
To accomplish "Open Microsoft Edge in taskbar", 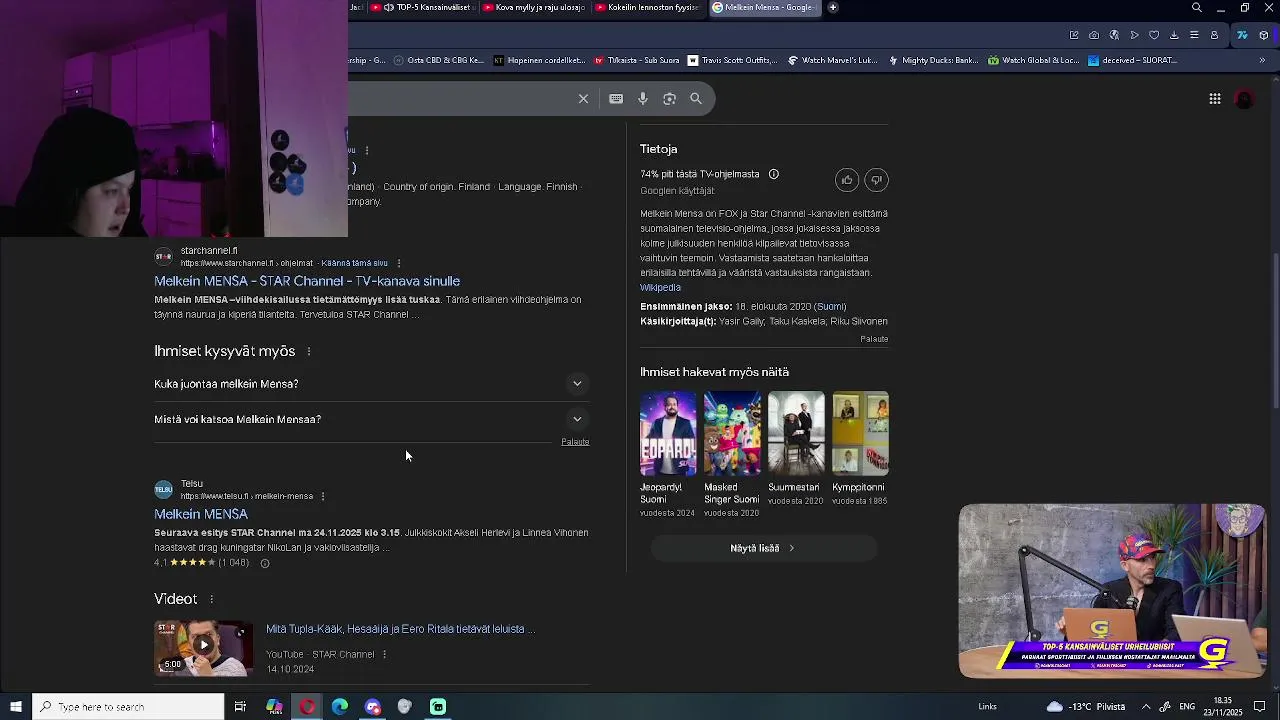I will click(340, 707).
